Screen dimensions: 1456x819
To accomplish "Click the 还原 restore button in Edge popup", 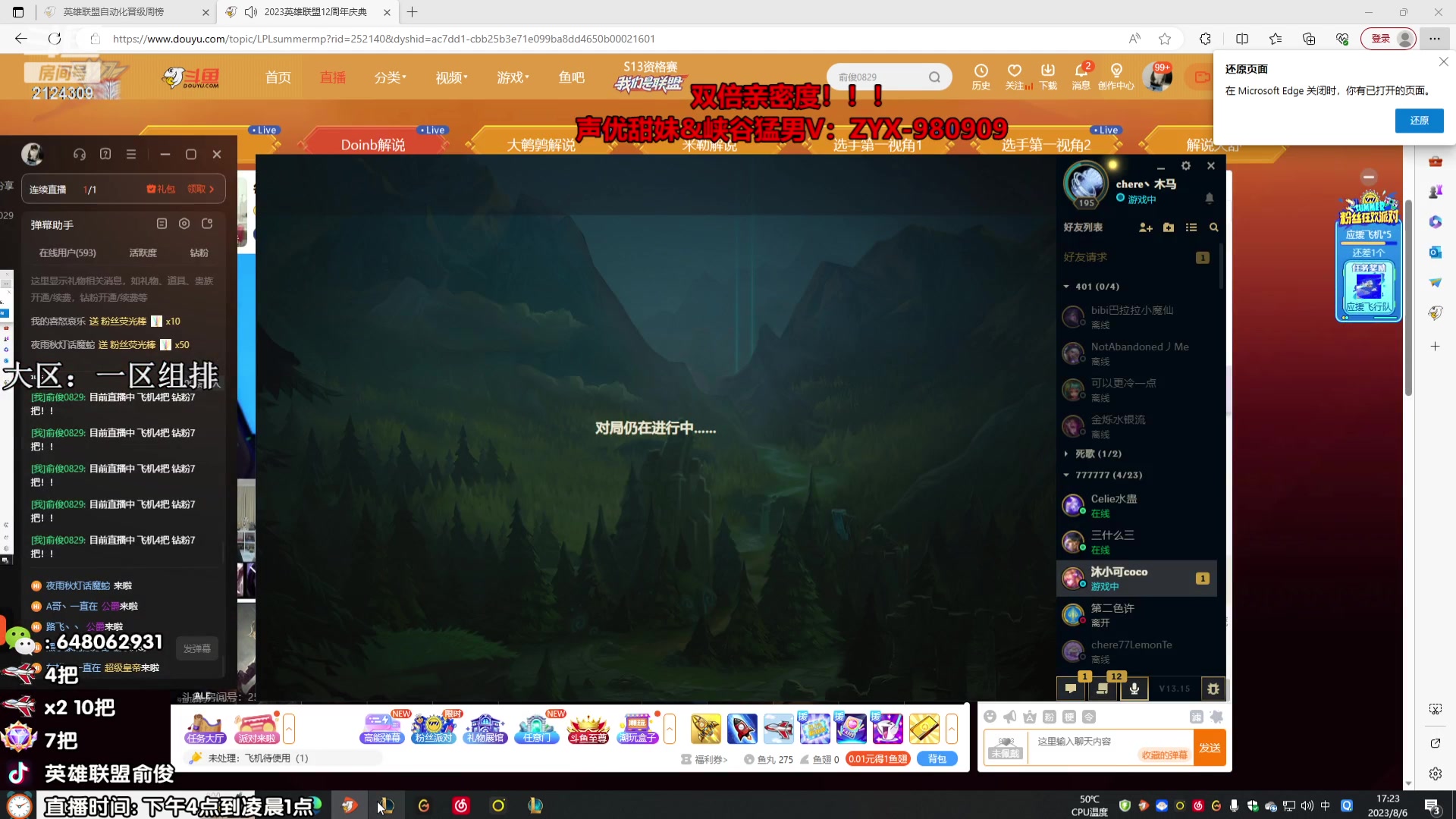I will click(1419, 121).
